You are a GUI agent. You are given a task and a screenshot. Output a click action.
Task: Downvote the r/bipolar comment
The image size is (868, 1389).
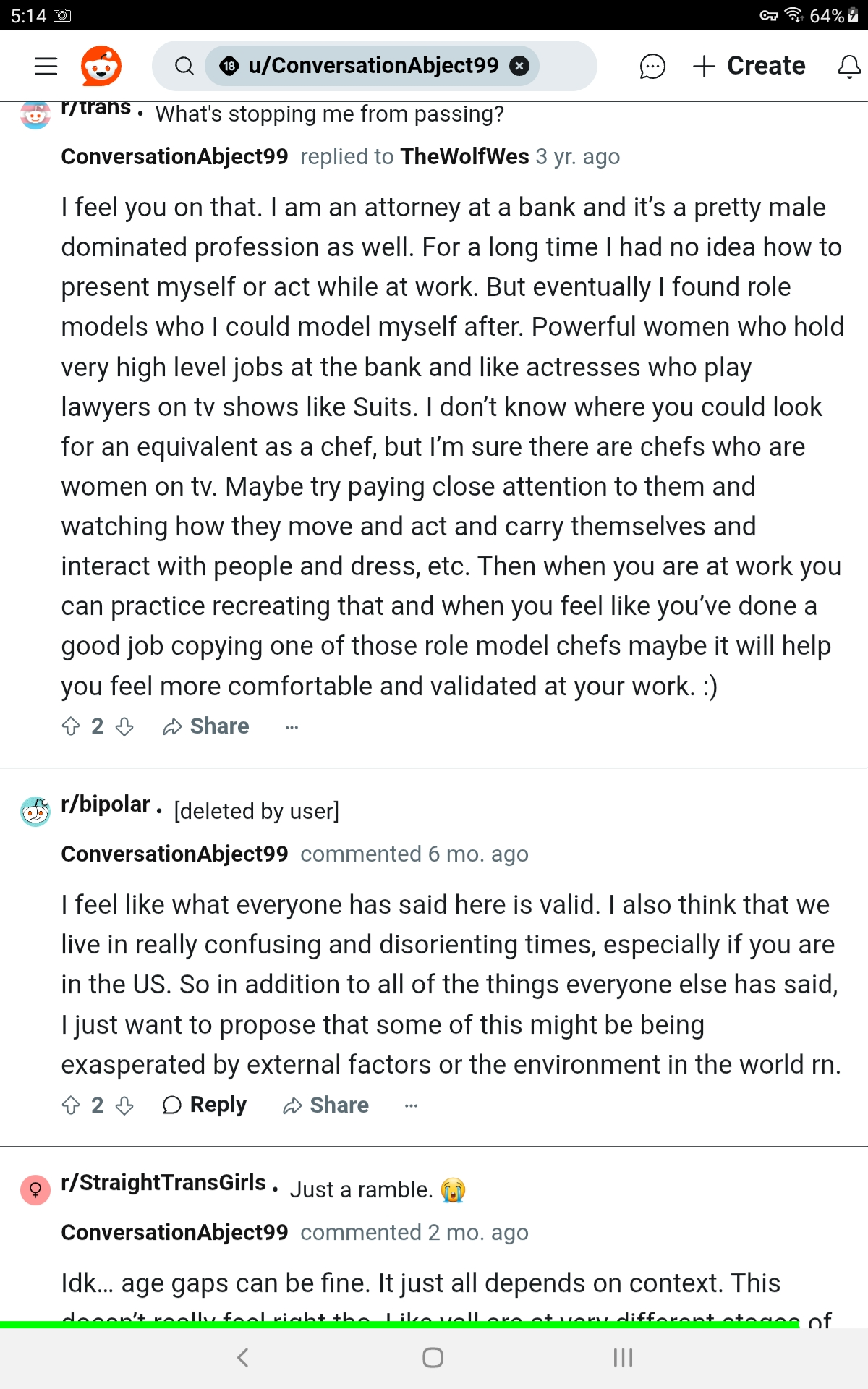point(124,1105)
